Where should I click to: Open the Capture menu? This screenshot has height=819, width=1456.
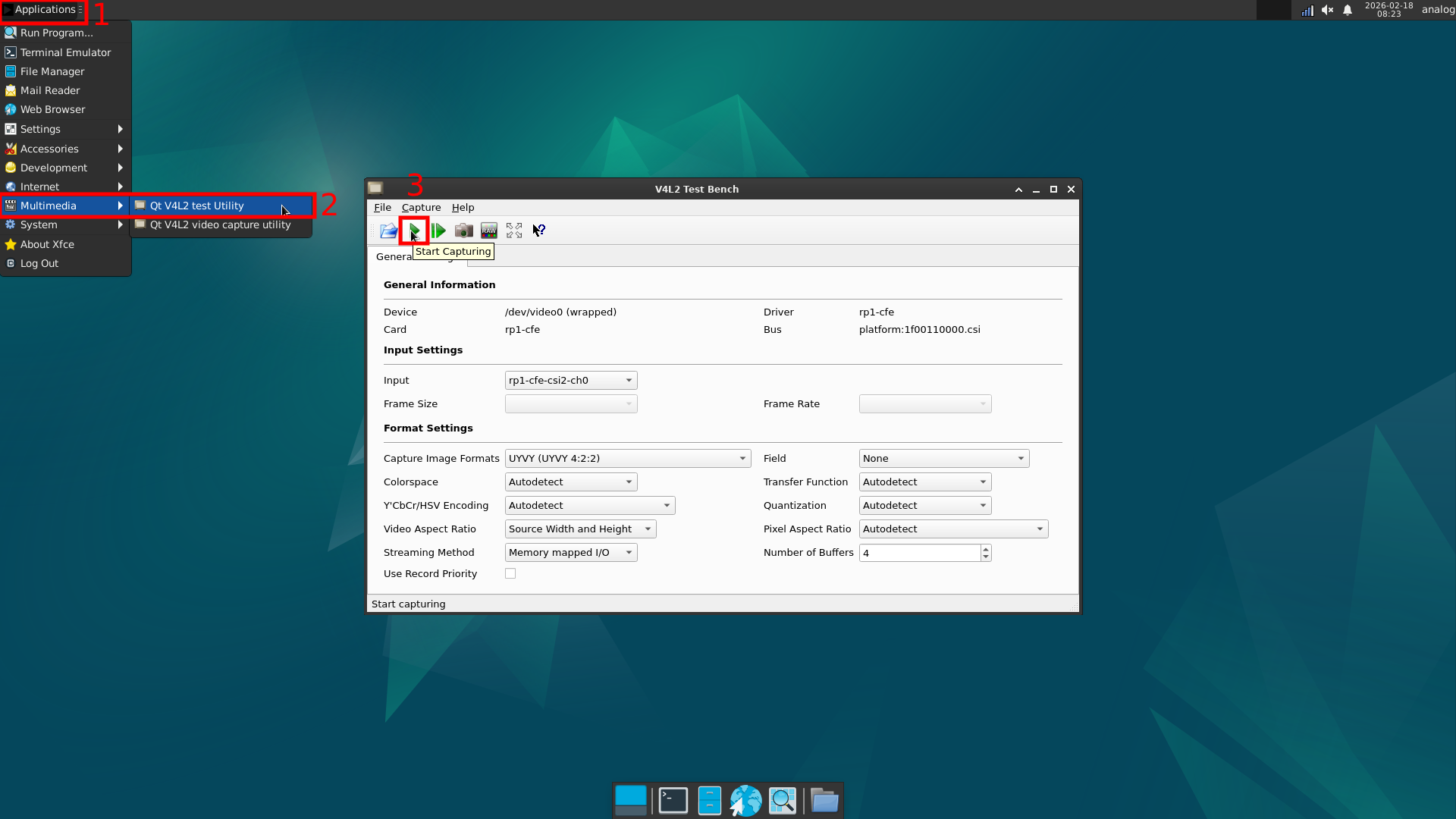(422, 207)
